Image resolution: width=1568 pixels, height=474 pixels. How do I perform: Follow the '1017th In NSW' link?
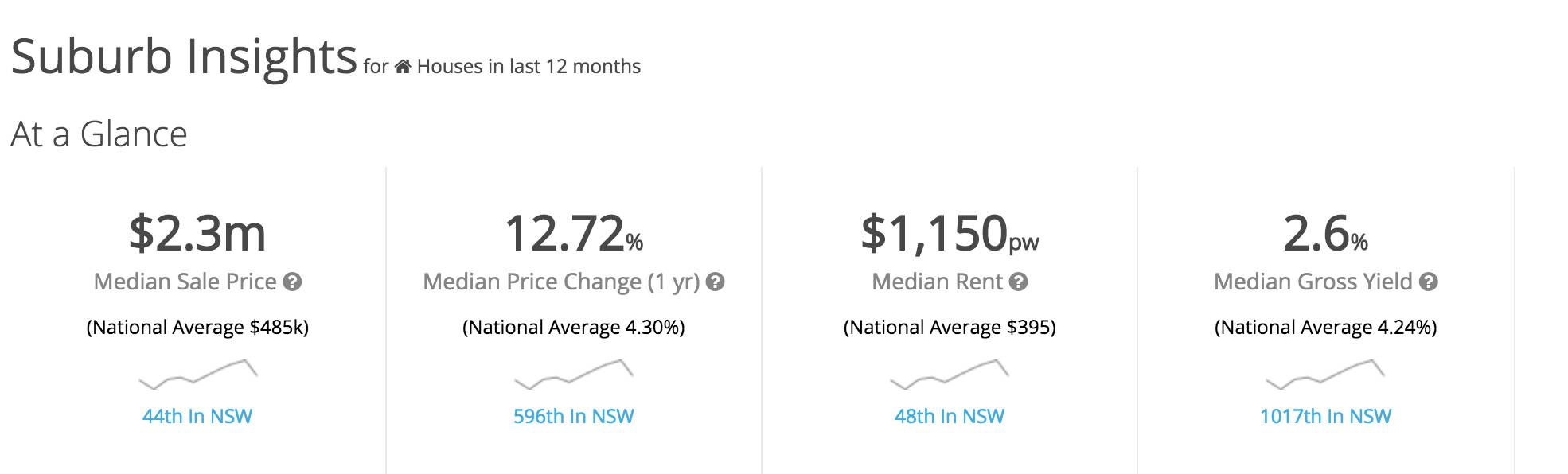coord(1325,416)
